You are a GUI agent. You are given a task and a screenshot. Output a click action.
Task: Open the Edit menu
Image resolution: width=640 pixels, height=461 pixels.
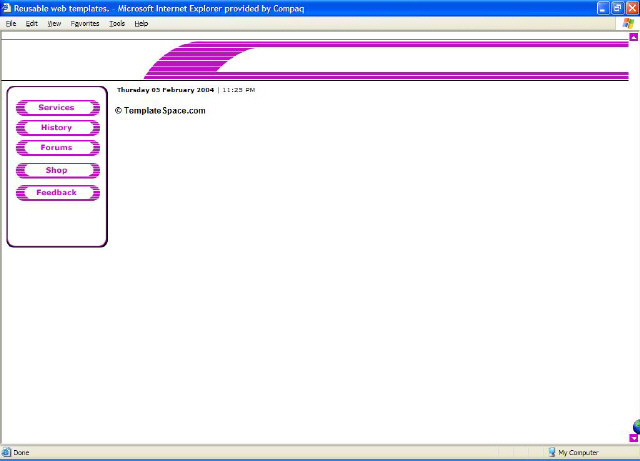pos(32,23)
